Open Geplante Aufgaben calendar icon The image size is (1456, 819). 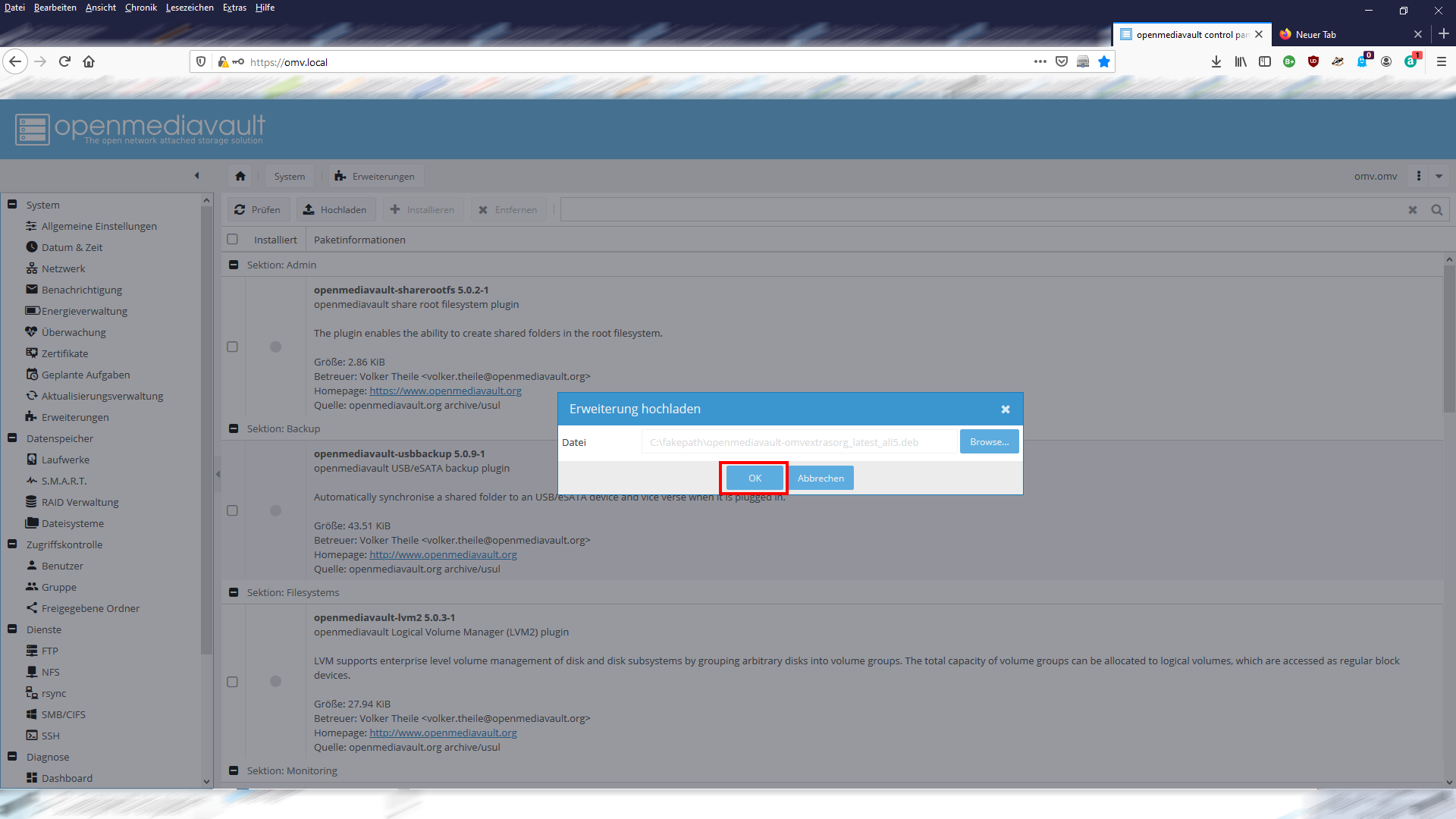32,375
